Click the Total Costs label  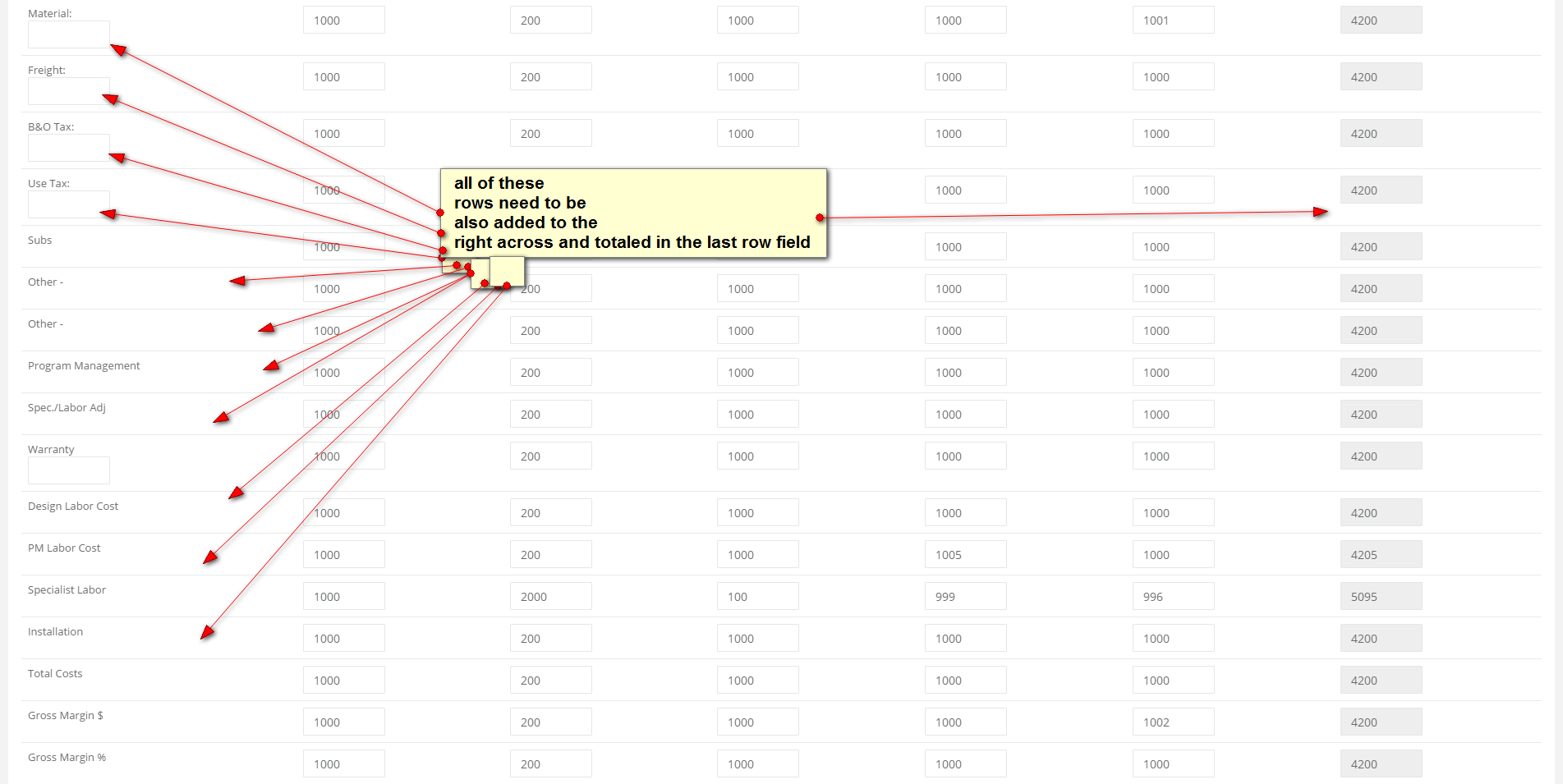click(x=55, y=674)
